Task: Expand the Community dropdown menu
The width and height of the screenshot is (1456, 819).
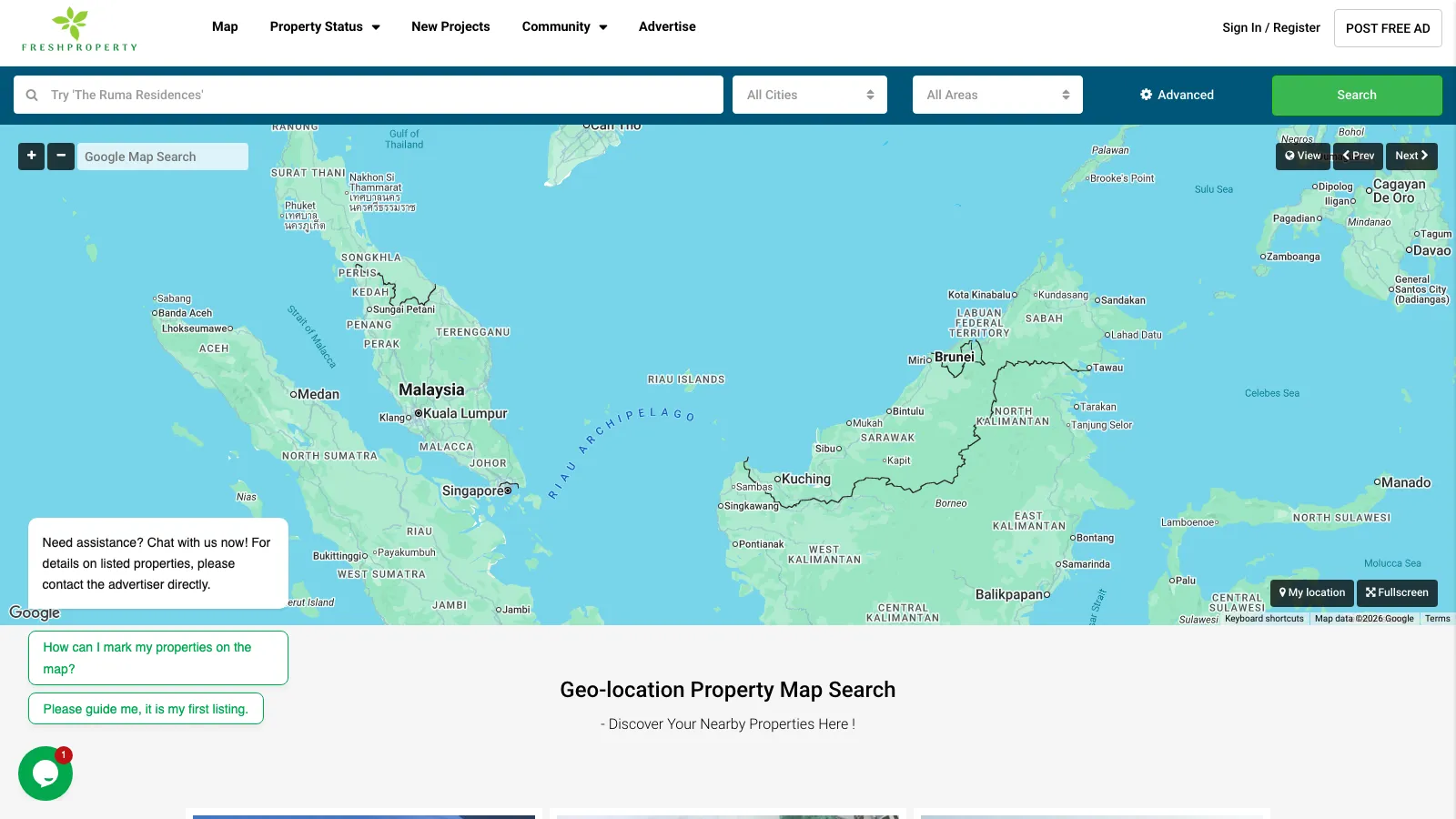Action: (x=564, y=26)
